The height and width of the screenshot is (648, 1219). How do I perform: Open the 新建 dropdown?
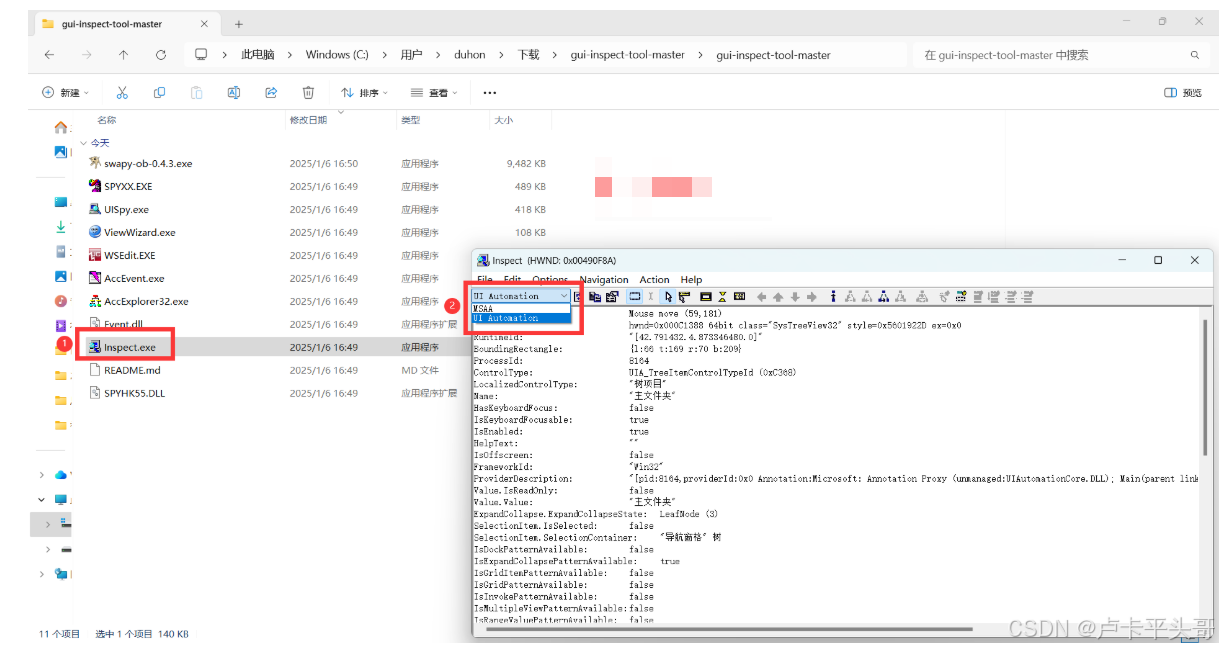[65, 92]
